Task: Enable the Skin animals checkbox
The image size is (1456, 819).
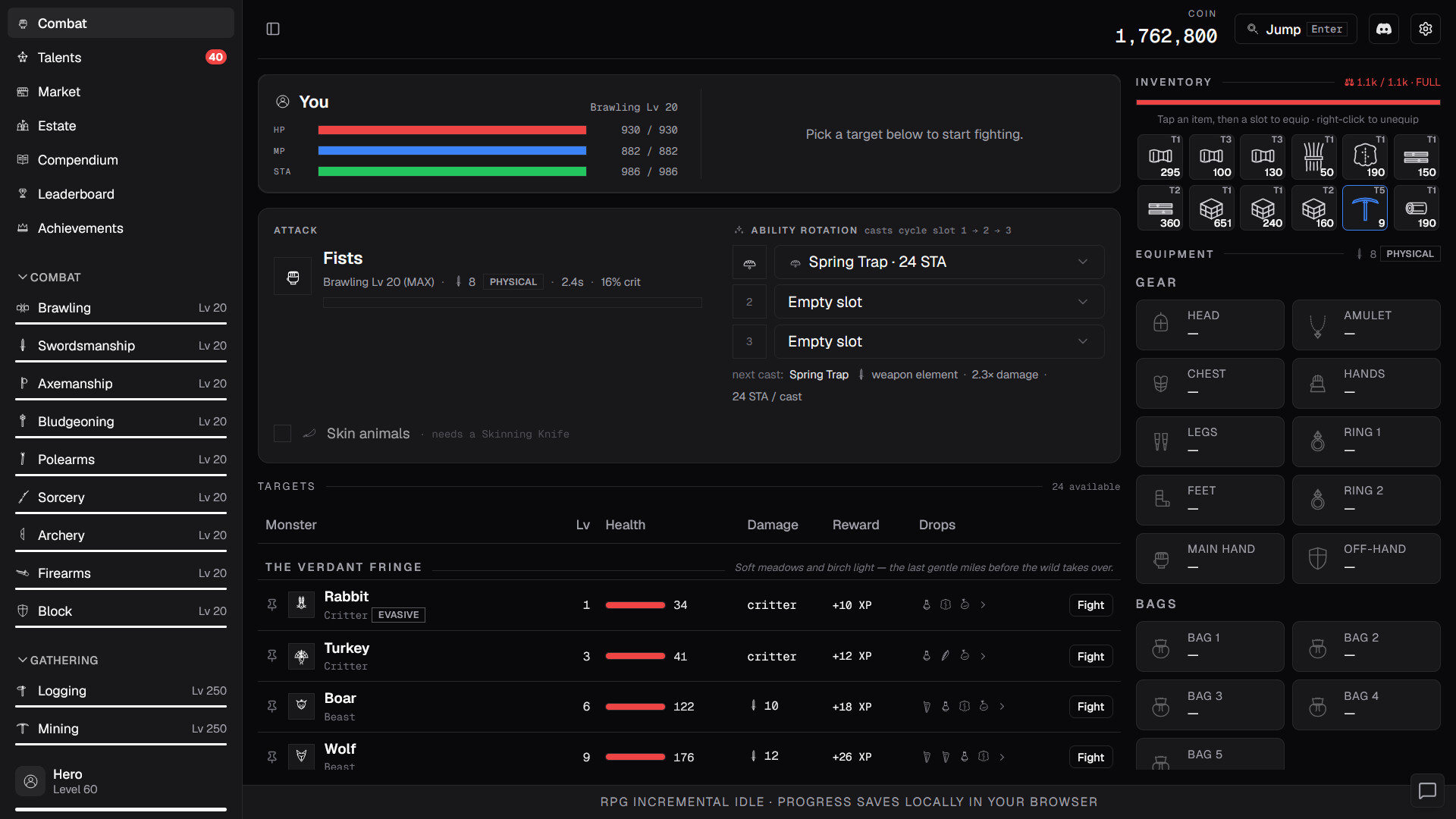Action: pyautogui.click(x=282, y=433)
